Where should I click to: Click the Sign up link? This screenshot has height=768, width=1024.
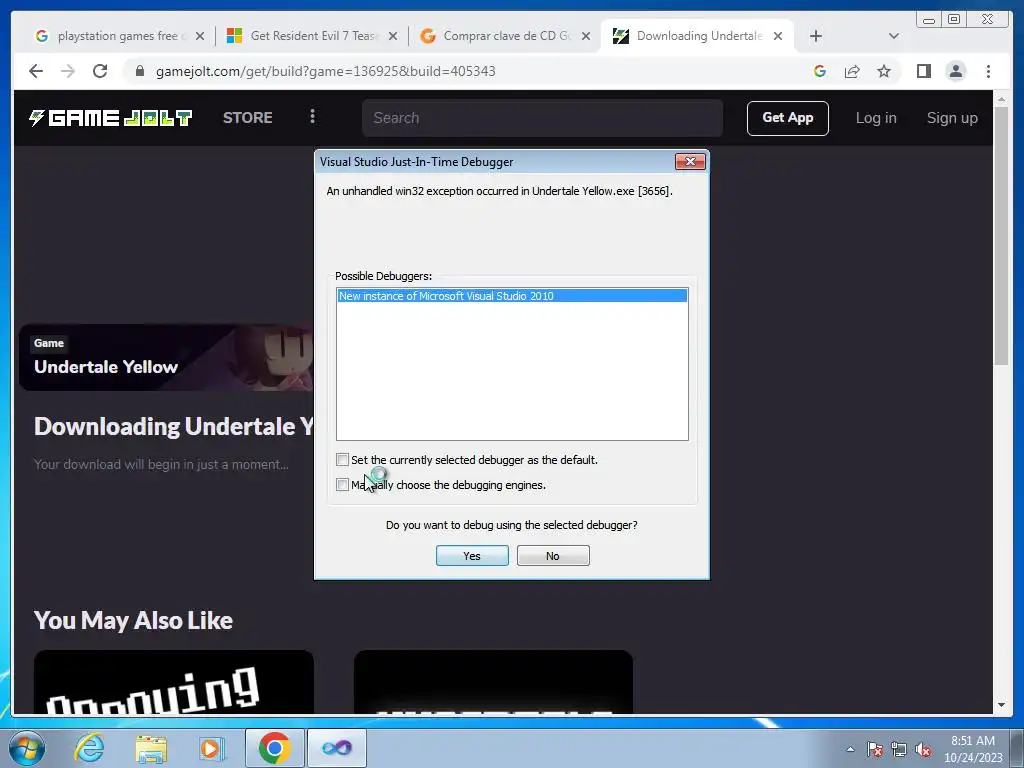click(952, 118)
